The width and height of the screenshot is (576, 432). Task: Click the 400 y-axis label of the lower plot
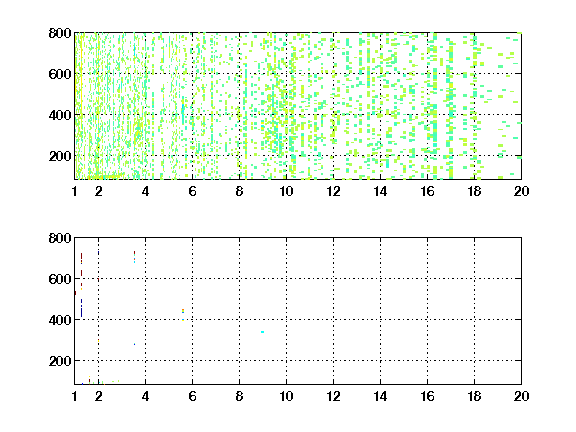tap(60, 320)
